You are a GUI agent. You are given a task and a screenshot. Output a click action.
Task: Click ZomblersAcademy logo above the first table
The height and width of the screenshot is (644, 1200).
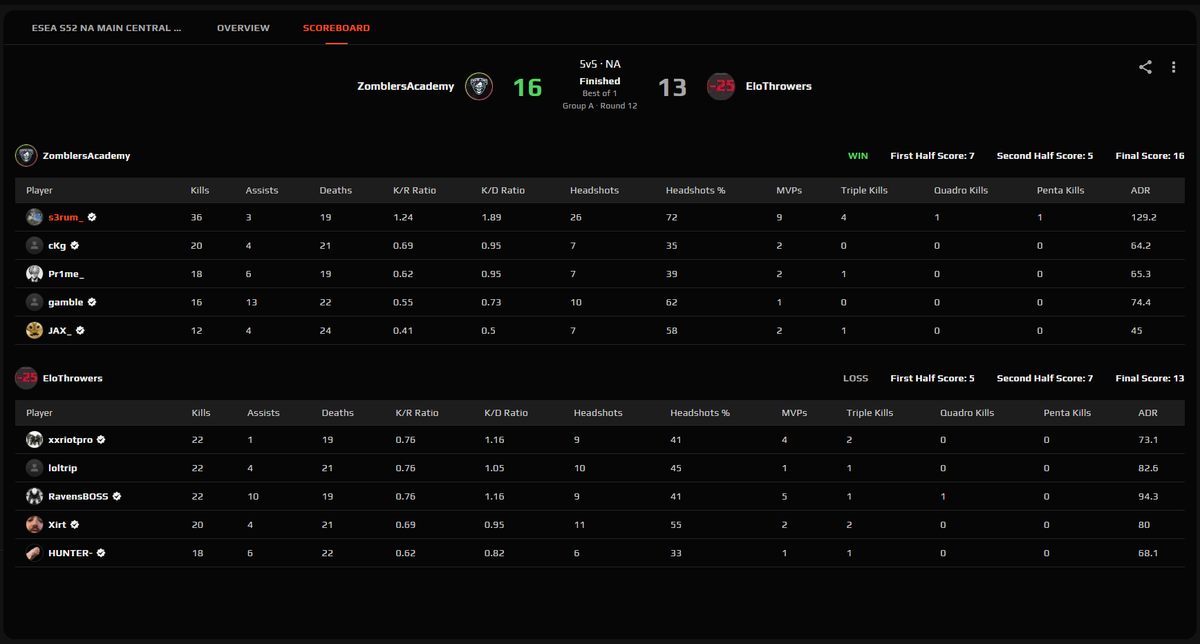click(27, 156)
